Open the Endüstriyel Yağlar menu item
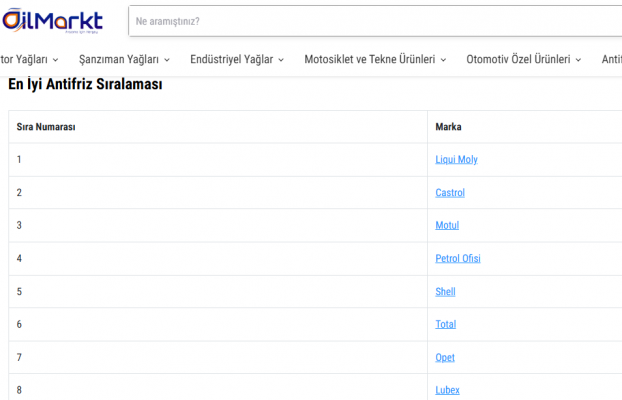 coord(232,60)
